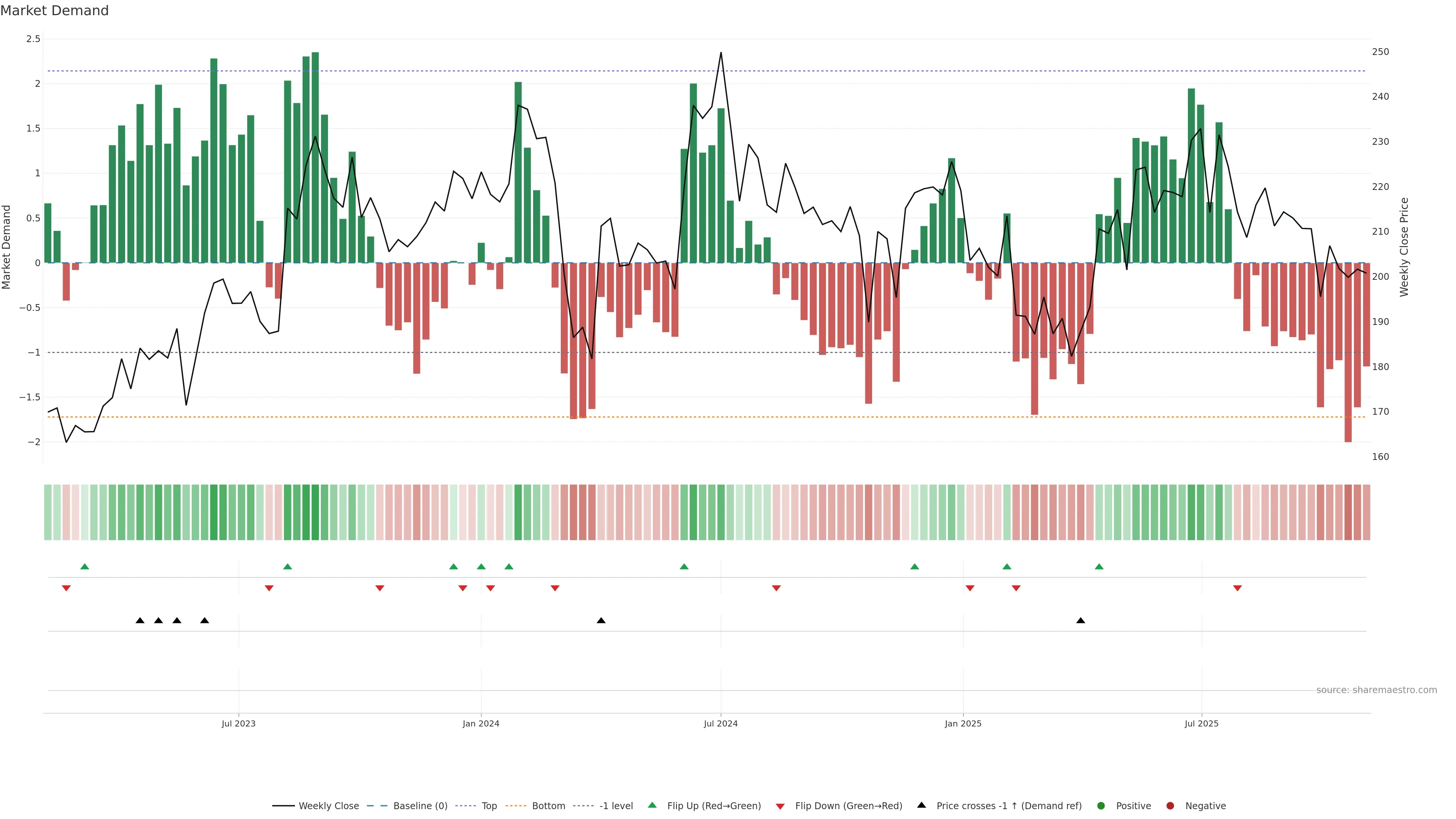Toggle the Baseline (0) legend entry
Image resolution: width=1456 pixels, height=819 pixels.
[420, 806]
